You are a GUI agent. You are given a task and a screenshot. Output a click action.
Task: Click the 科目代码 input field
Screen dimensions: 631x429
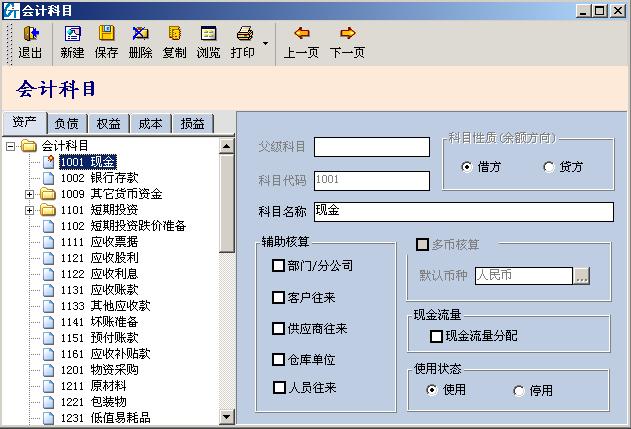pyautogui.click(x=372, y=181)
